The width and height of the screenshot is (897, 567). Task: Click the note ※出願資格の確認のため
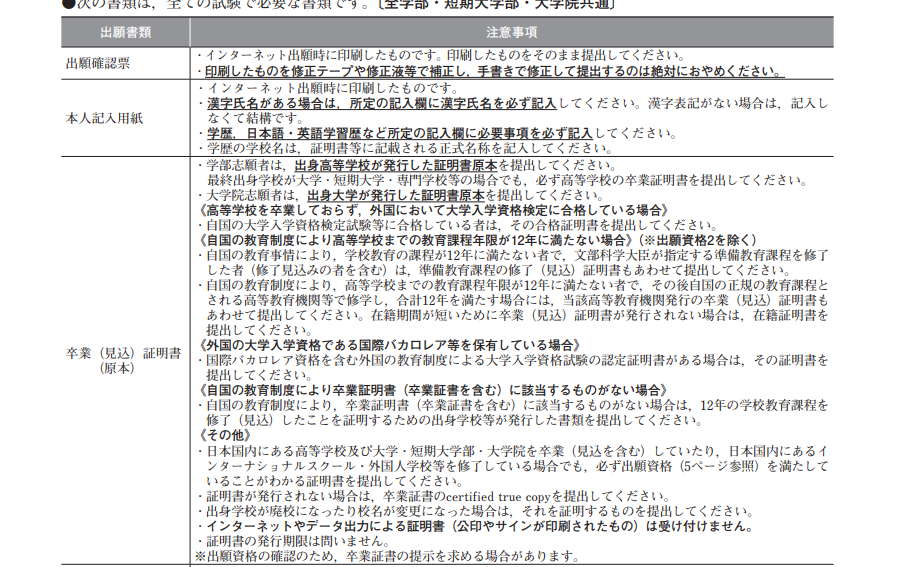pyautogui.click(x=388, y=556)
